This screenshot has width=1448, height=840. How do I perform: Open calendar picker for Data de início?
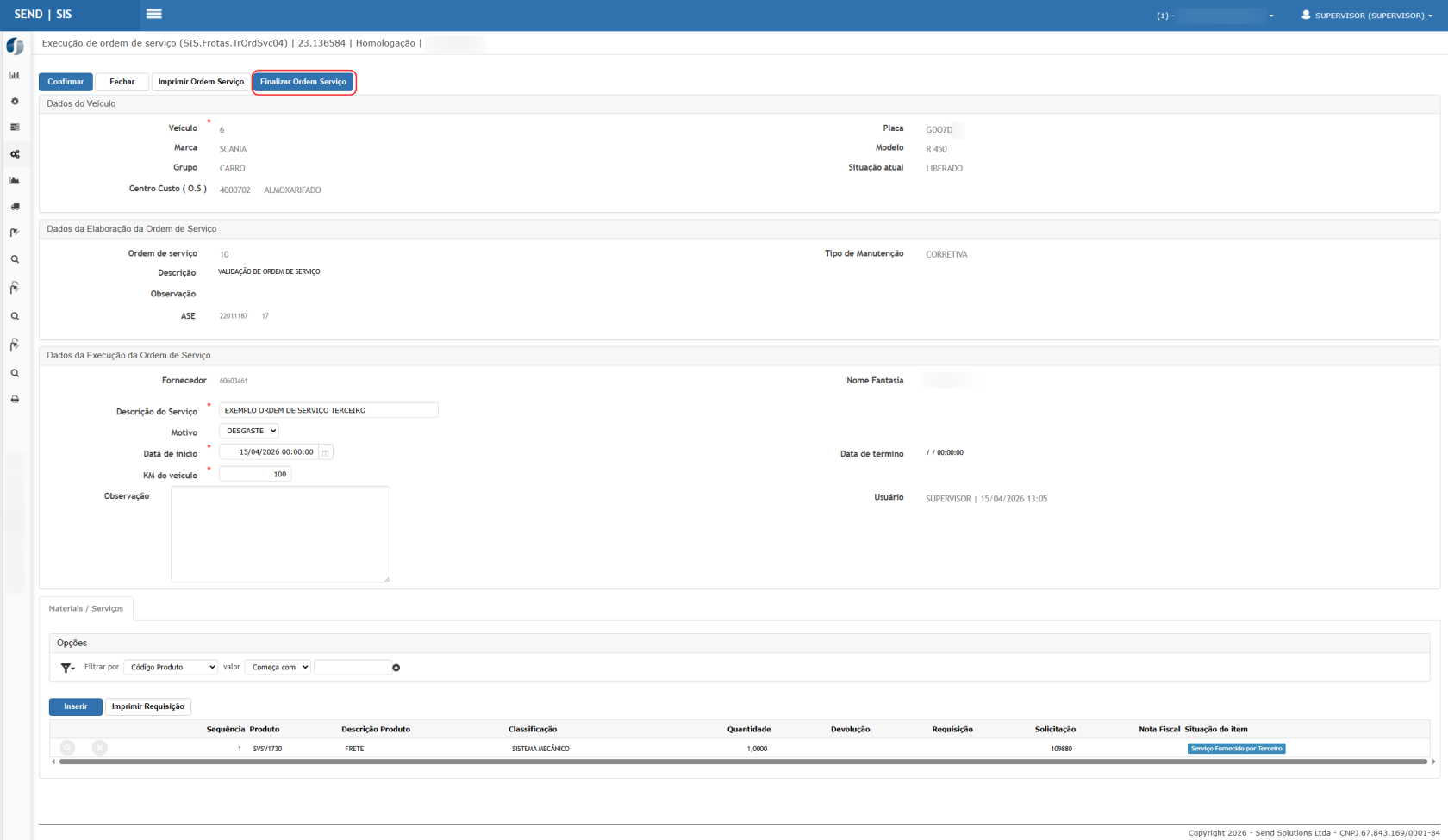coord(326,452)
